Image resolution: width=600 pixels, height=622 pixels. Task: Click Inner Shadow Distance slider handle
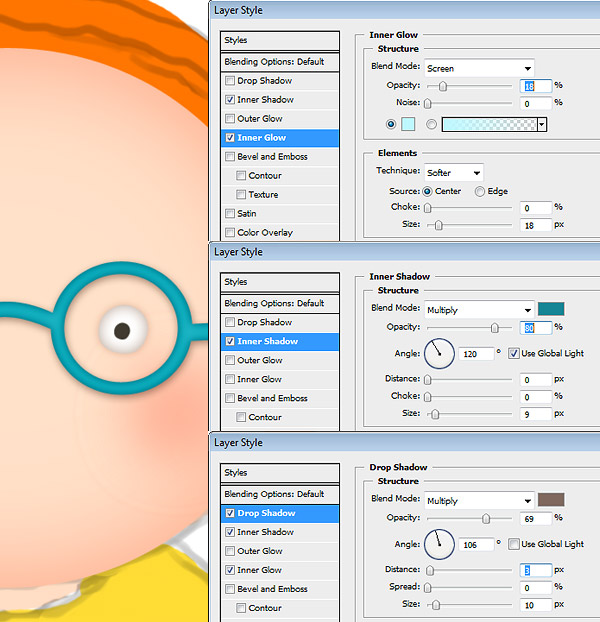click(x=427, y=380)
